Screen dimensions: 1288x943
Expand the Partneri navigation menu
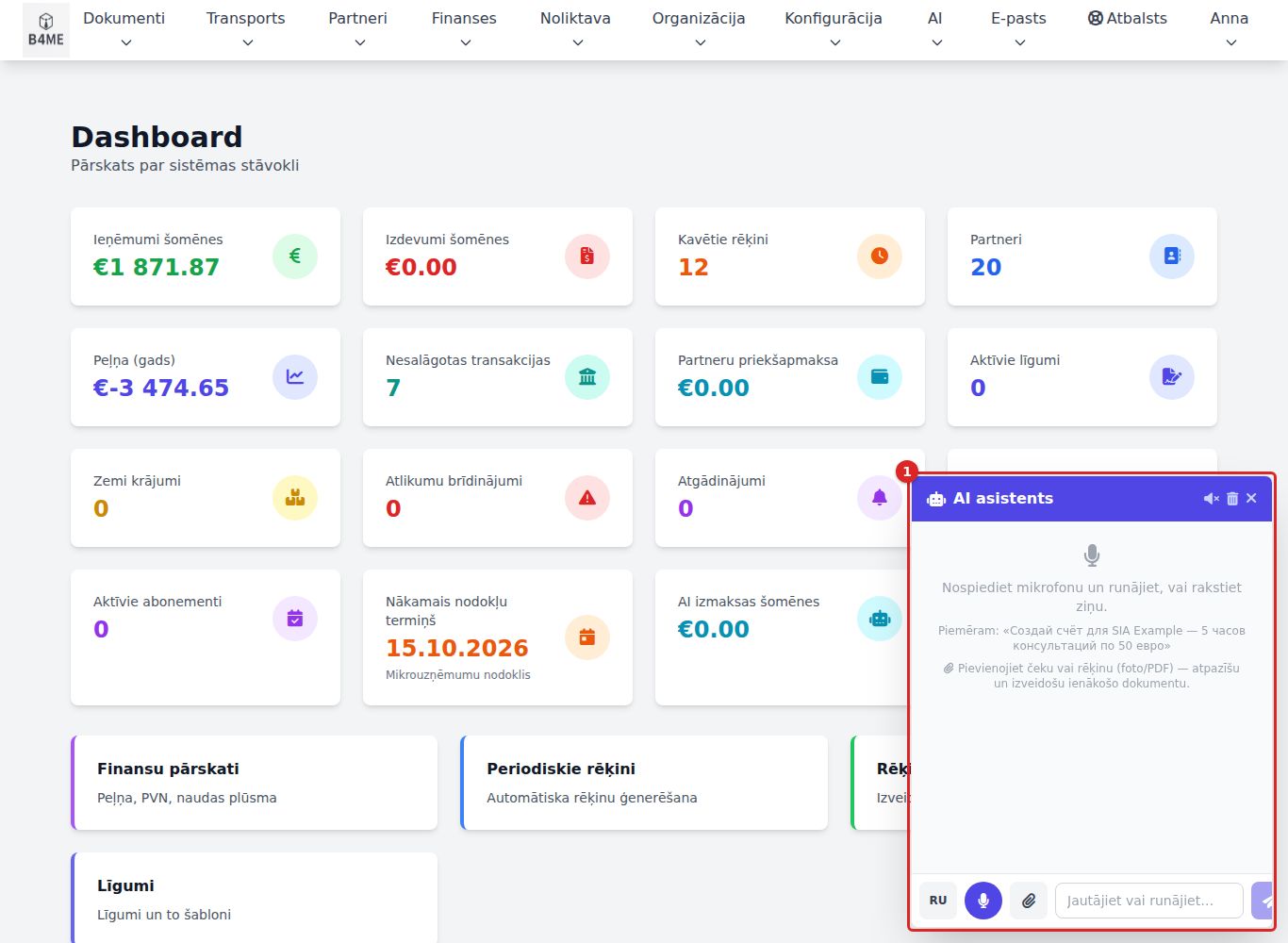[358, 30]
